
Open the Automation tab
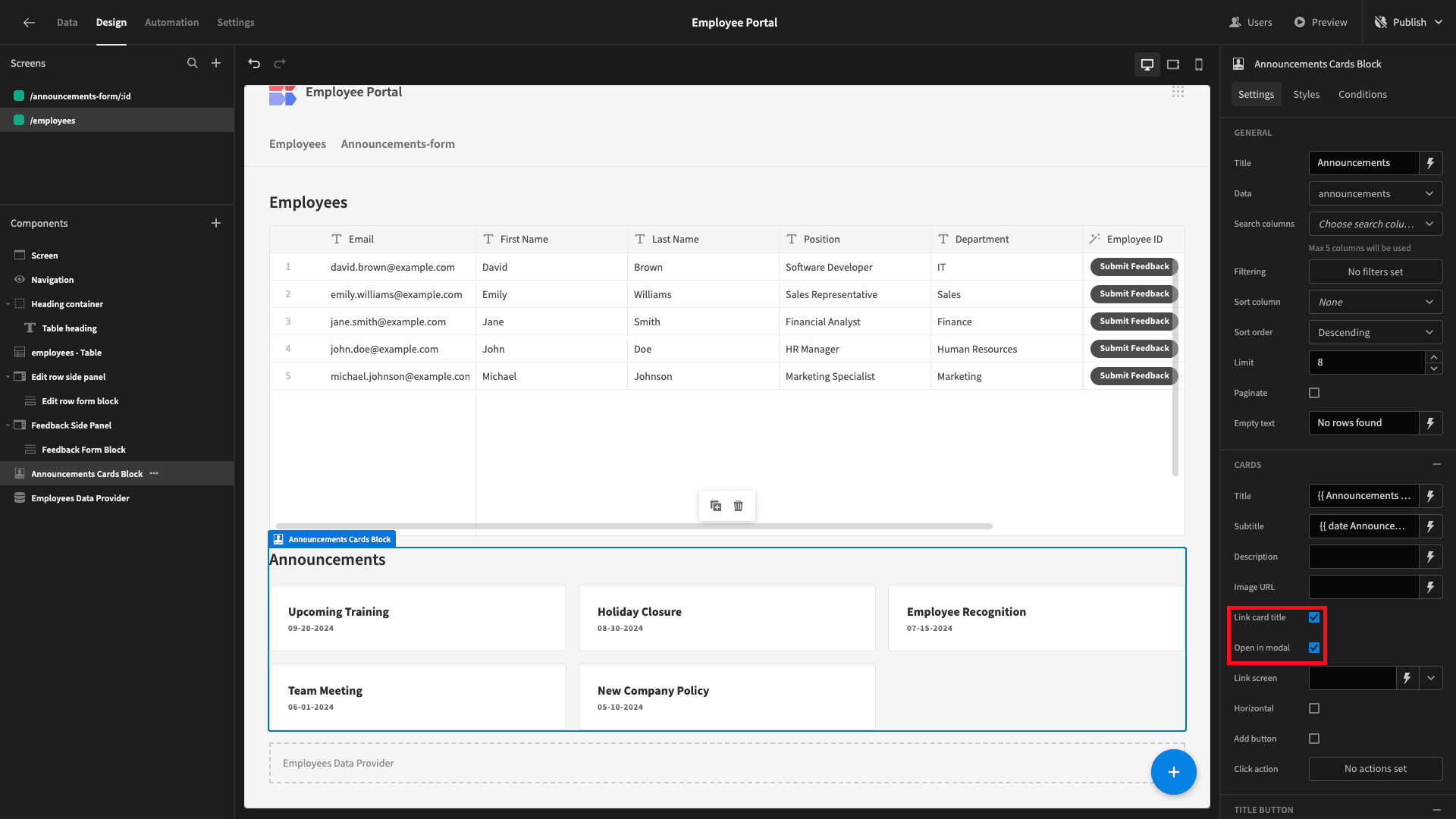click(172, 22)
